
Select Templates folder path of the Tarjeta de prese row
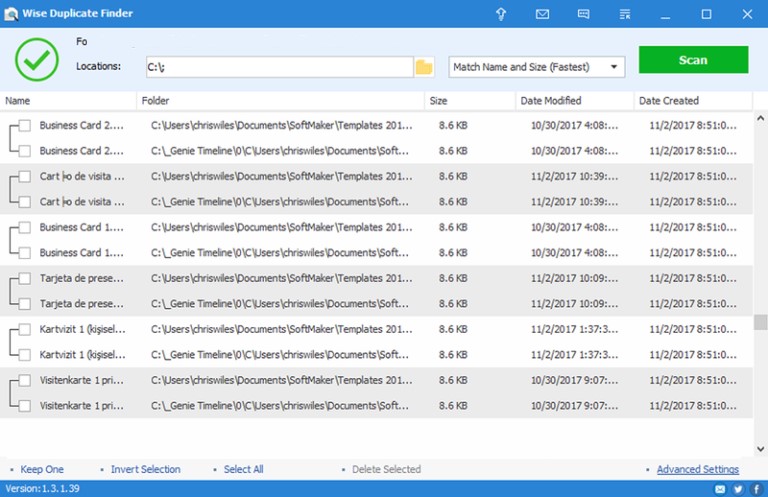282,278
